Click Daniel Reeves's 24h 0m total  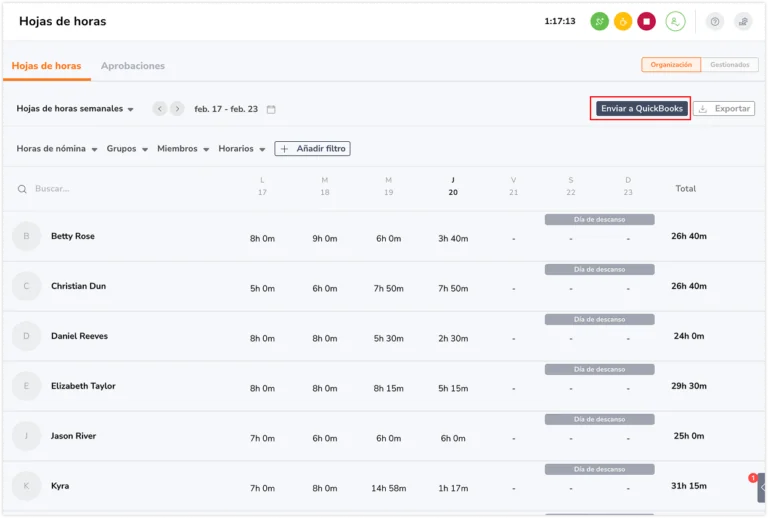click(x=689, y=336)
